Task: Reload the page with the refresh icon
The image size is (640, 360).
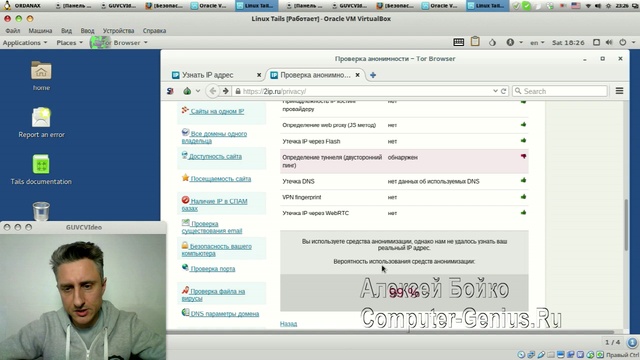Action: 504,91
